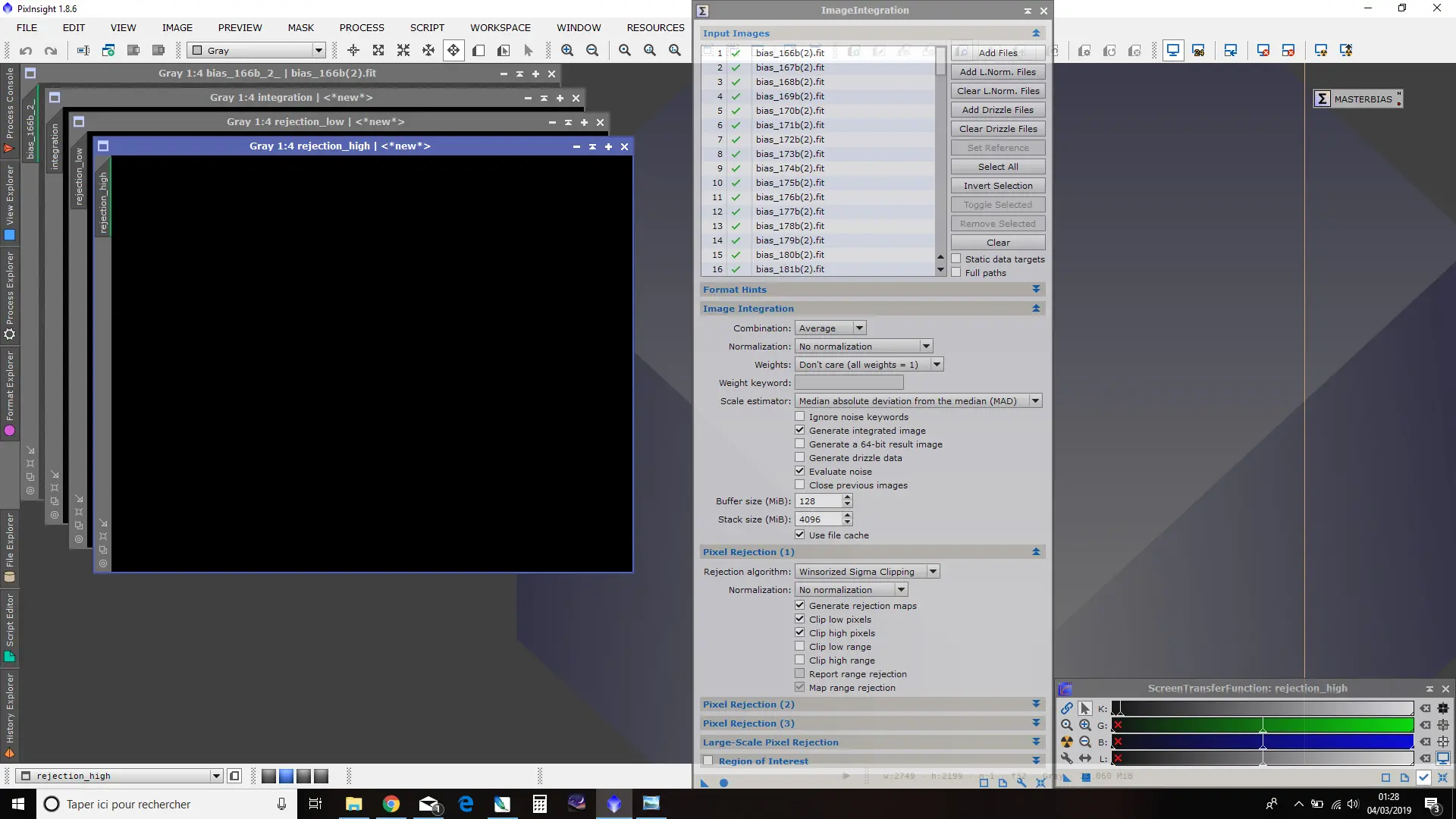Open the Process Console side tab
The width and height of the screenshot is (1456, 819).
tap(9, 110)
